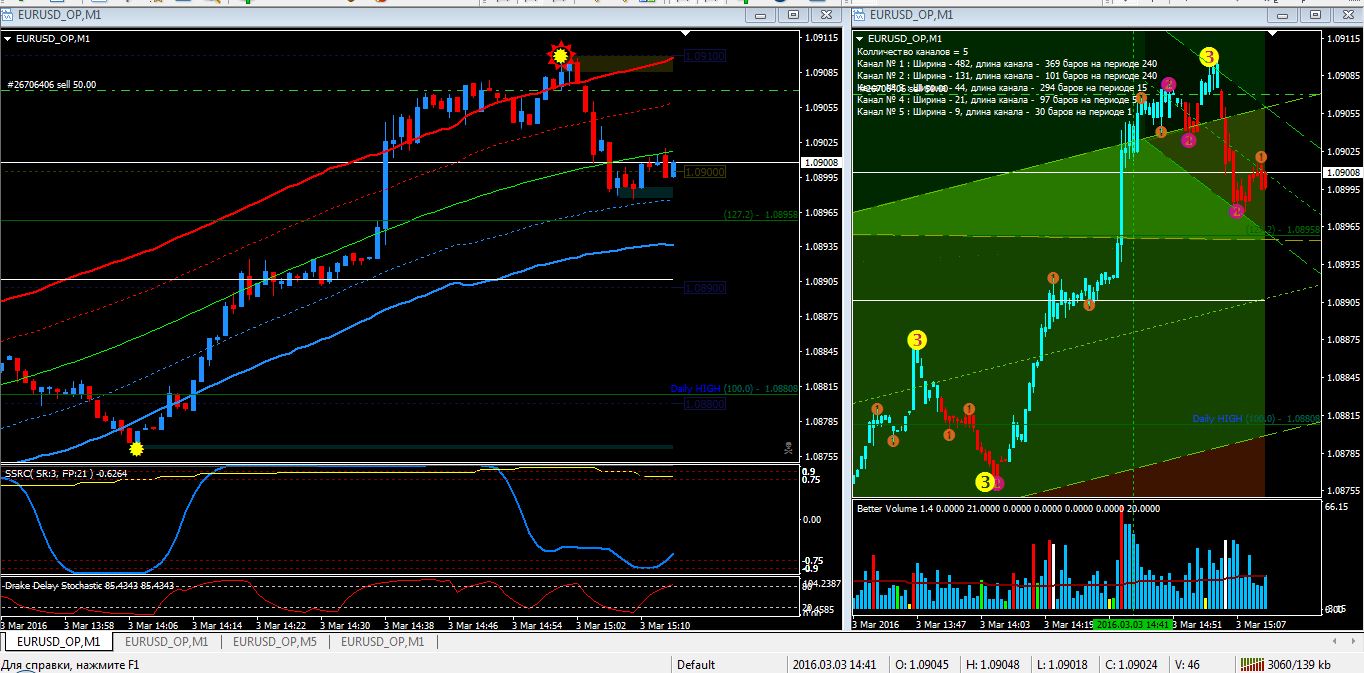1364x673 pixels.
Task: Select the (127.2) - 1.08958 Fibonacci label in left chart
Action: point(760,214)
